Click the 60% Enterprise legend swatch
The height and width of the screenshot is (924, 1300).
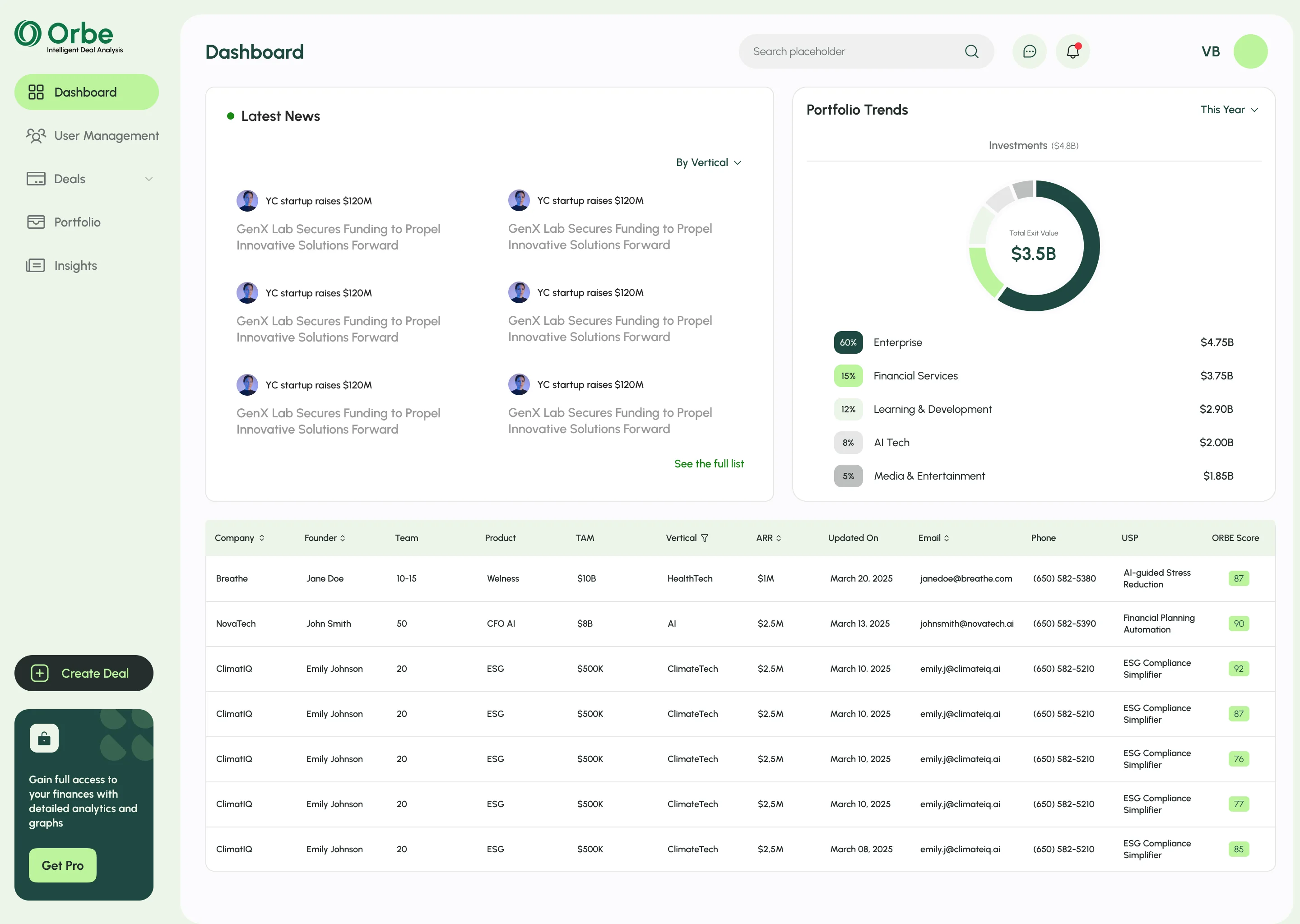pyautogui.click(x=848, y=342)
